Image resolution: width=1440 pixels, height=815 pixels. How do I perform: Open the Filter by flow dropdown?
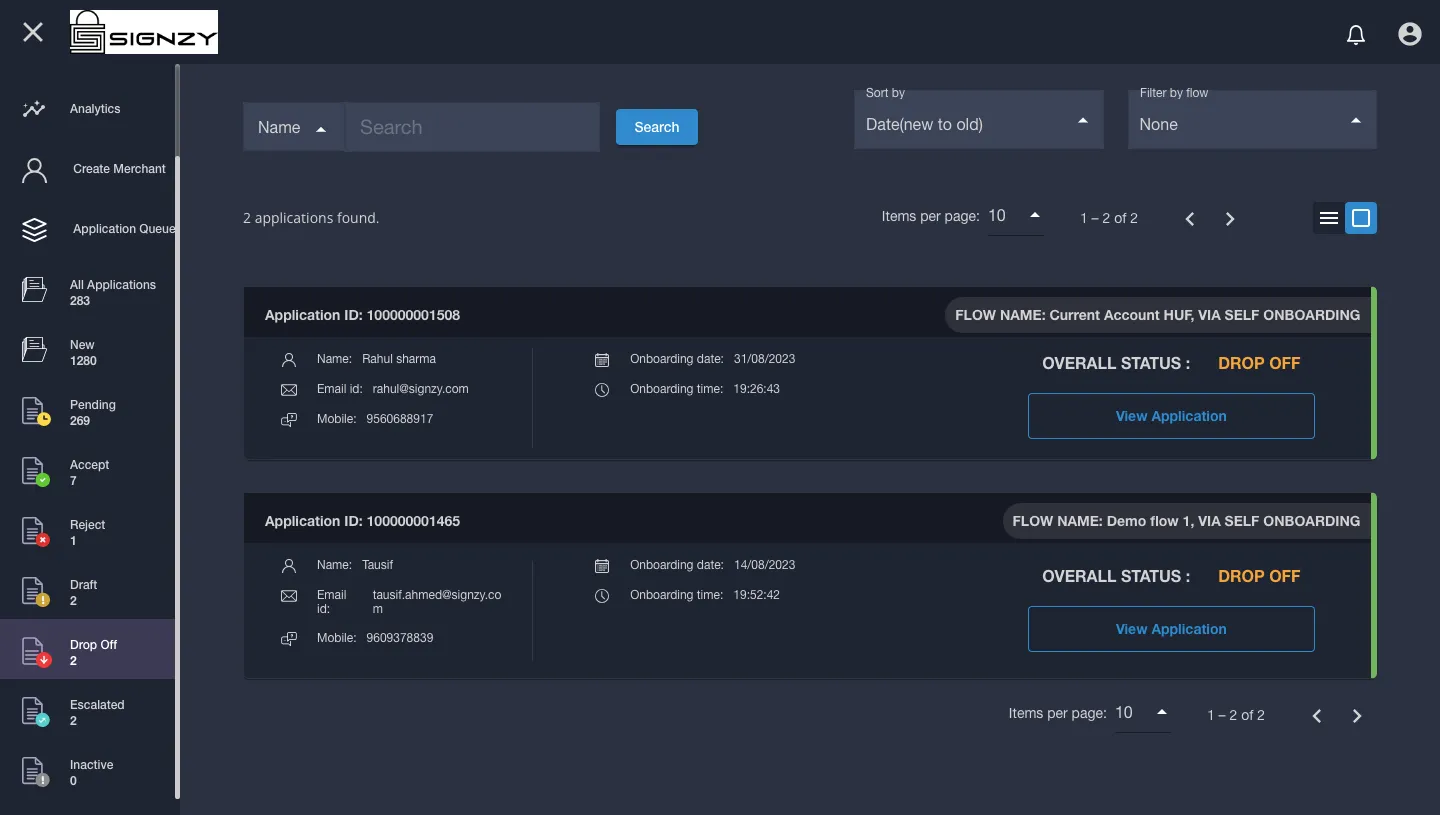pyautogui.click(x=1252, y=120)
